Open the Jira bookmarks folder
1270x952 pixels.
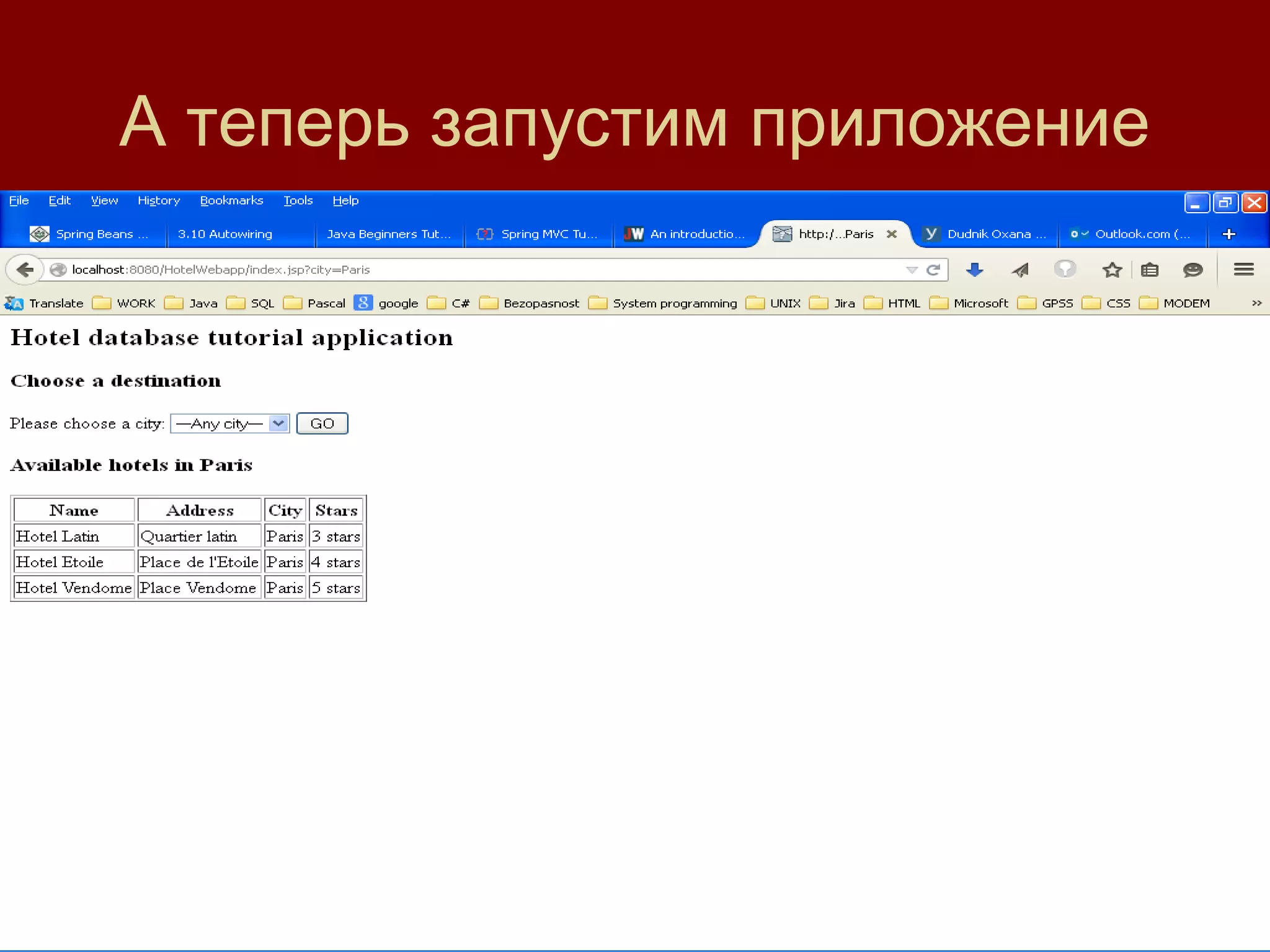pyautogui.click(x=832, y=303)
